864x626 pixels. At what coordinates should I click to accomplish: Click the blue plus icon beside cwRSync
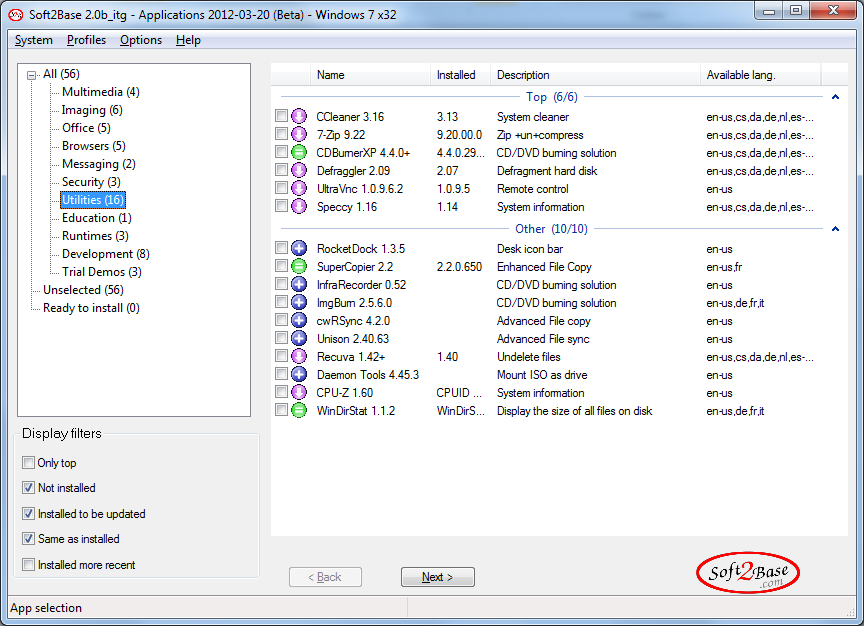point(299,321)
